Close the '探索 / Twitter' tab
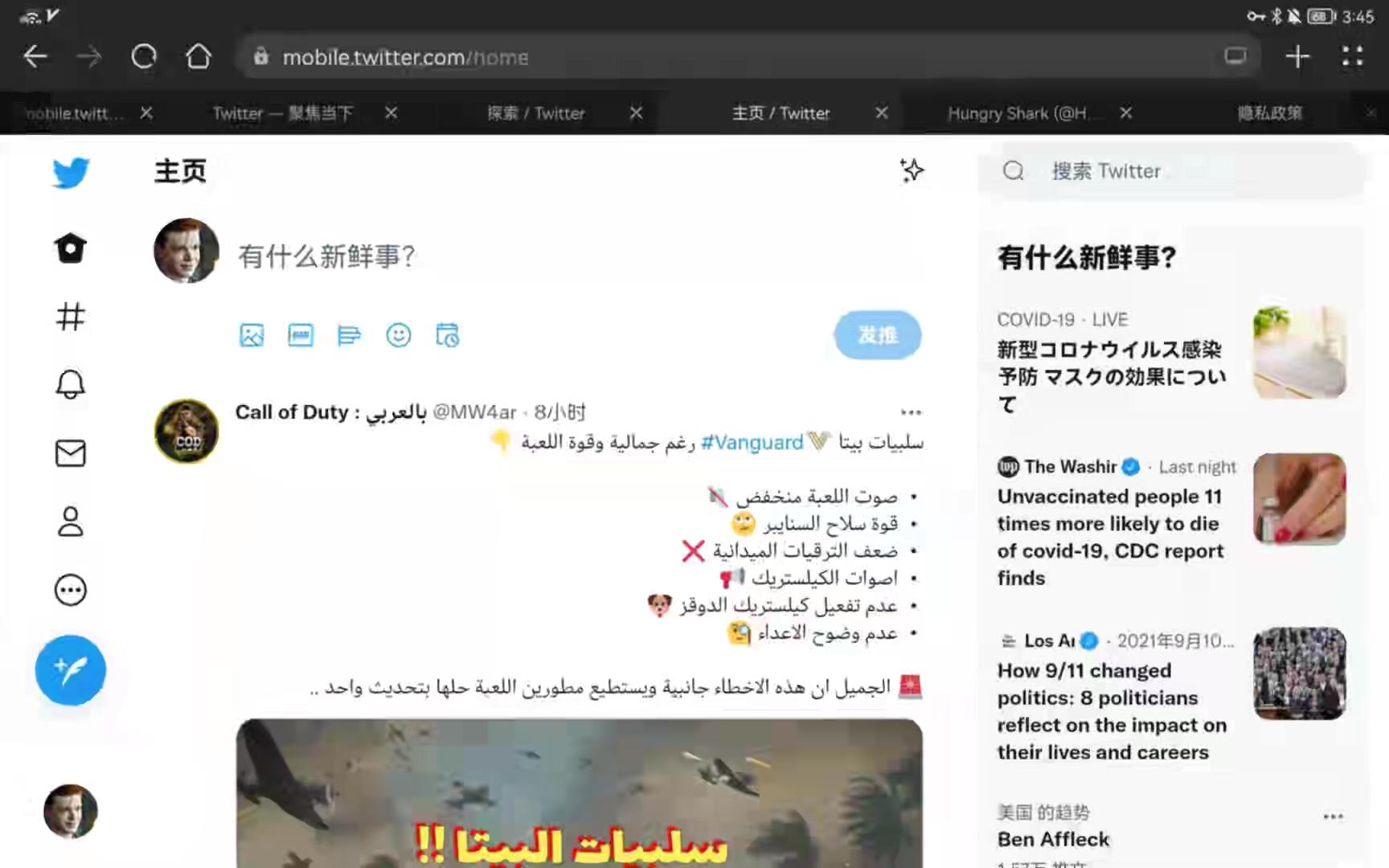 pos(636,113)
